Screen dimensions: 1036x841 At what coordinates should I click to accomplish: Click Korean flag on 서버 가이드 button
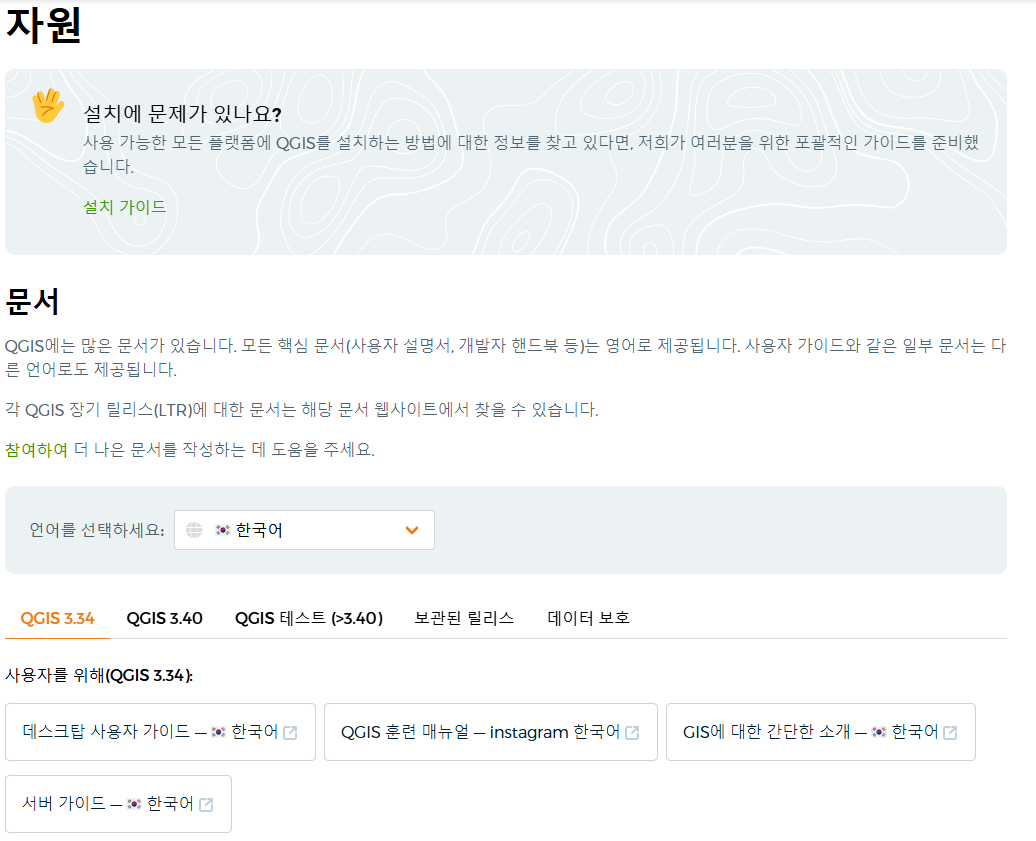click(134, 804)
